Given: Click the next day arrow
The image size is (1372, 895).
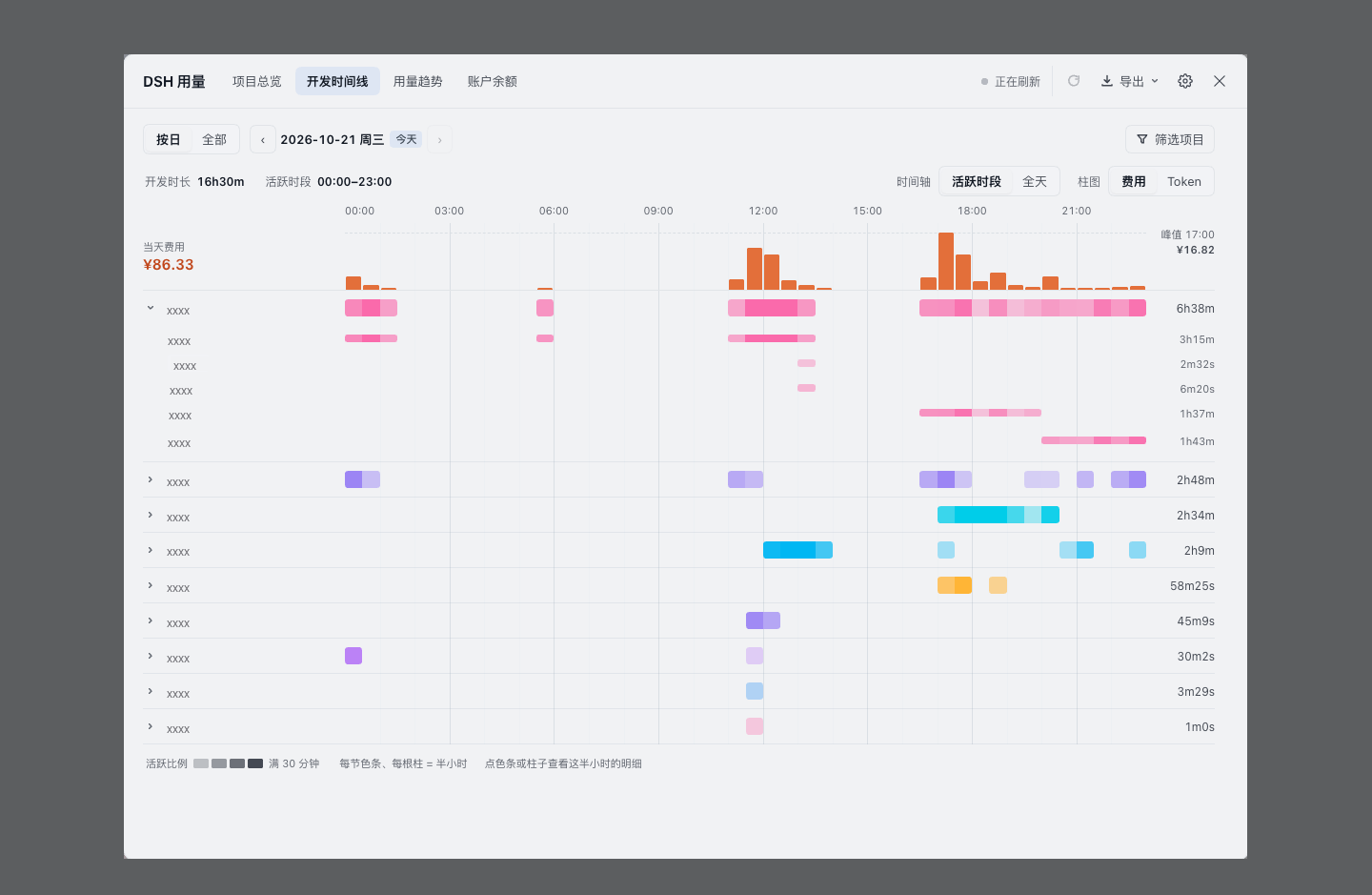Looking at the screenshot, I should 439,139.
